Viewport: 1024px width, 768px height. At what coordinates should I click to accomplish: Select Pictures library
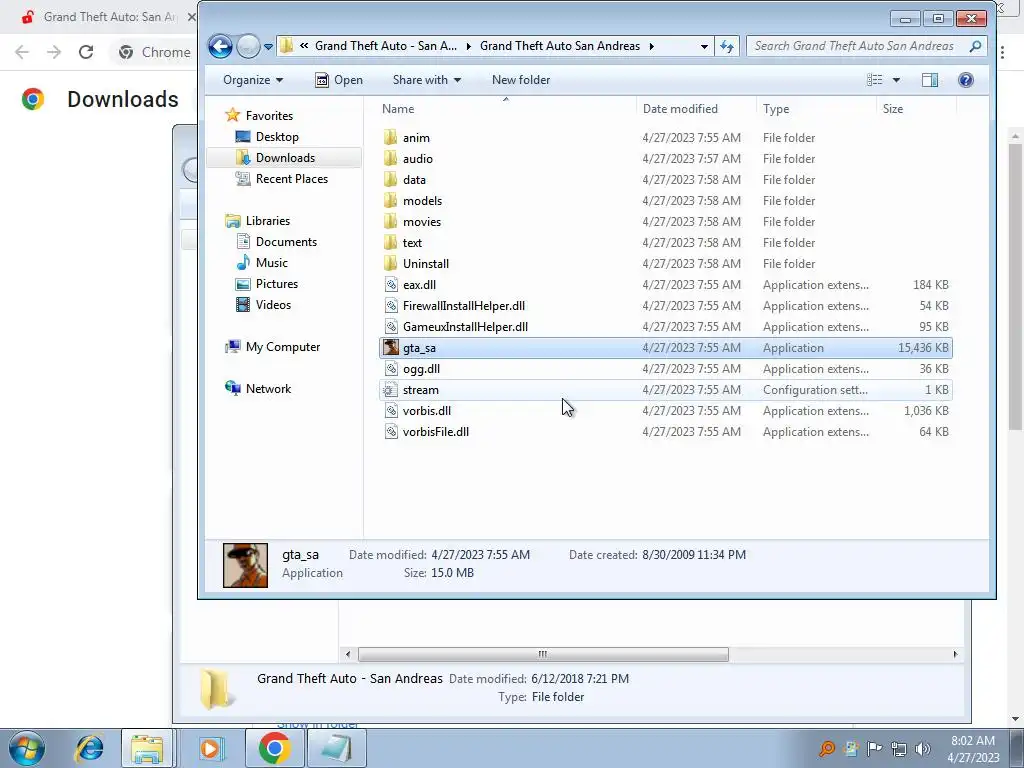276,283
